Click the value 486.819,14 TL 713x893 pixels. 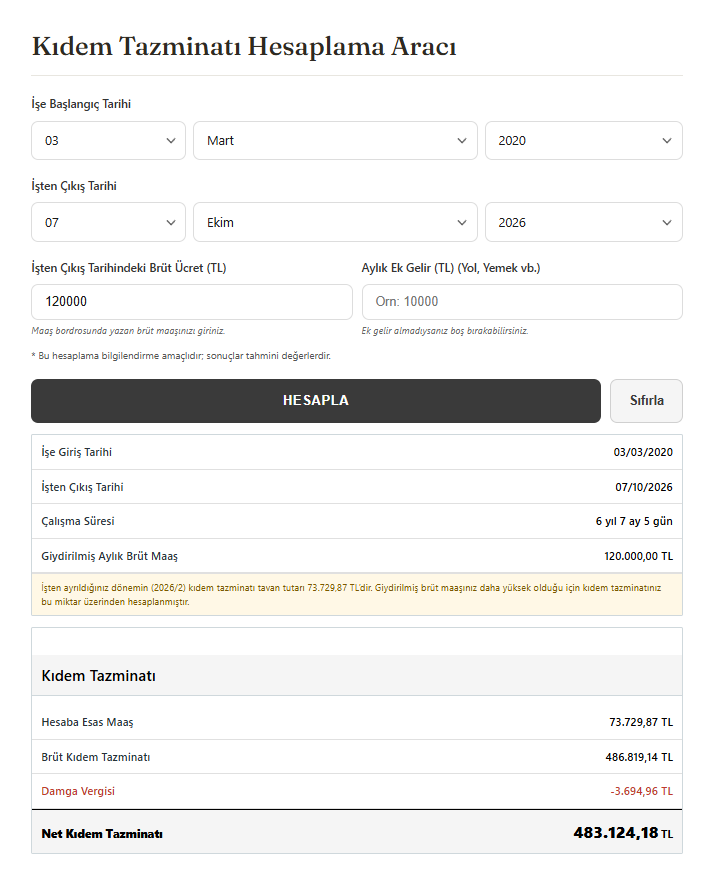pos(639,757)
